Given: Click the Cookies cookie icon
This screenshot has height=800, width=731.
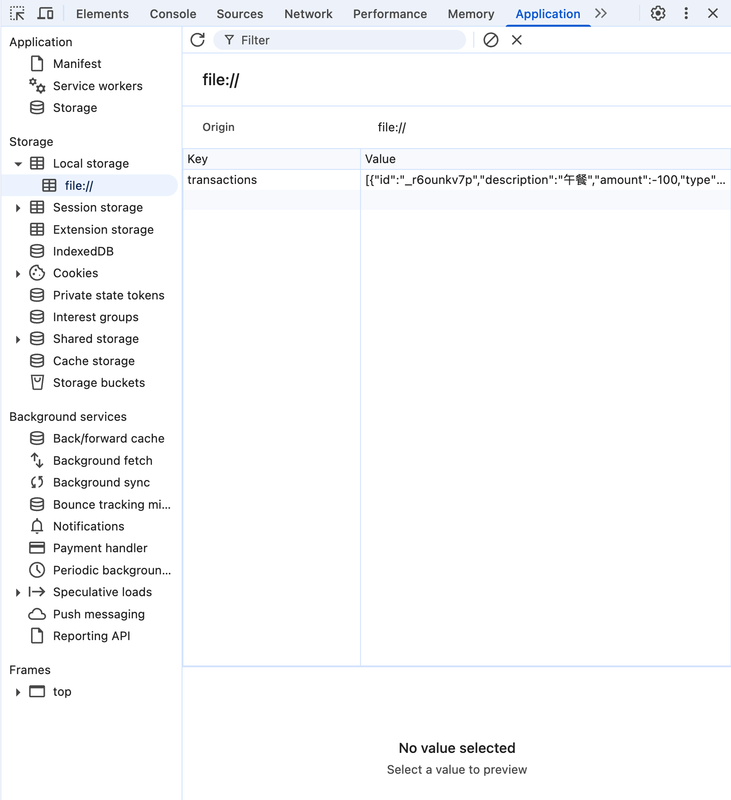Looking at the screenshot, I should click(x=37, y=273).
